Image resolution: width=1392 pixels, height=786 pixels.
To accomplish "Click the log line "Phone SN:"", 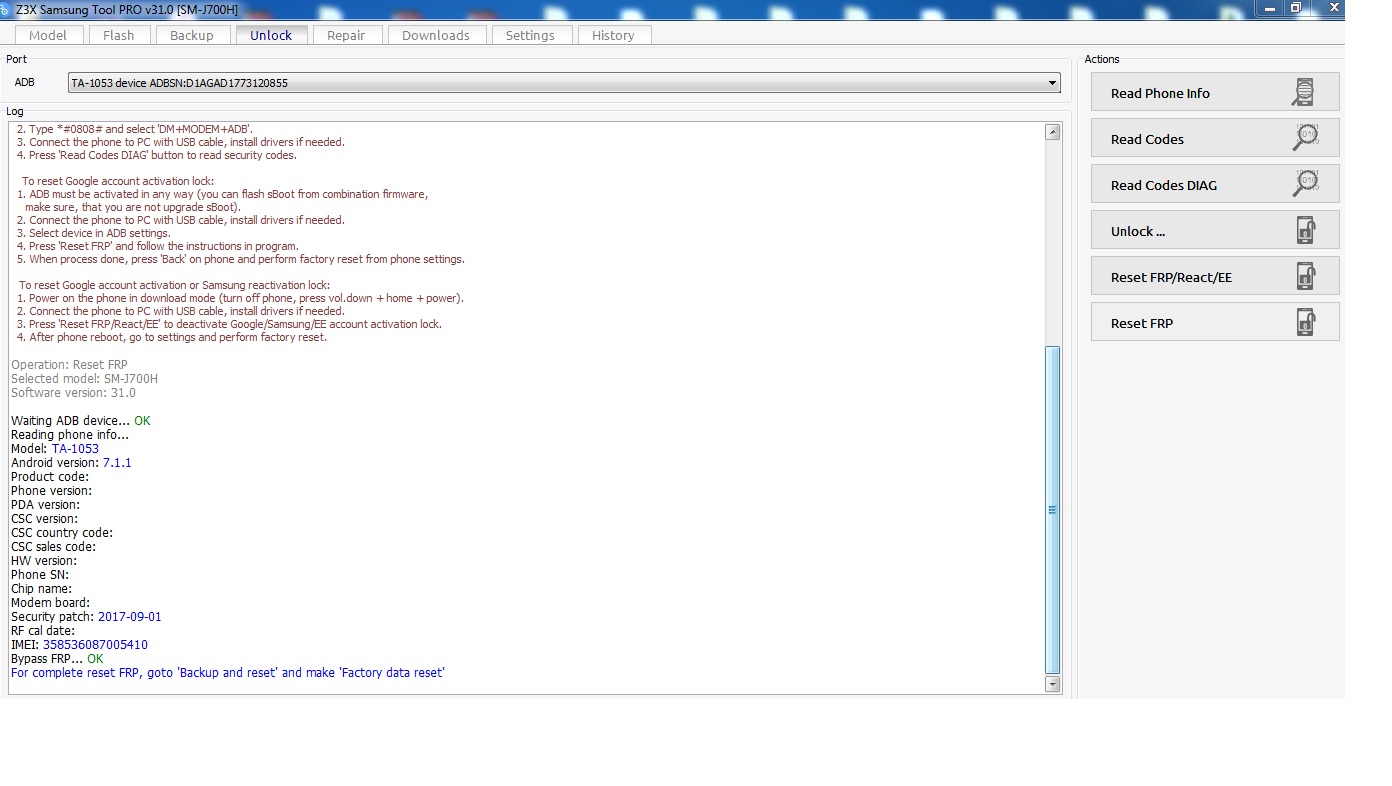I will click(40, 575).
